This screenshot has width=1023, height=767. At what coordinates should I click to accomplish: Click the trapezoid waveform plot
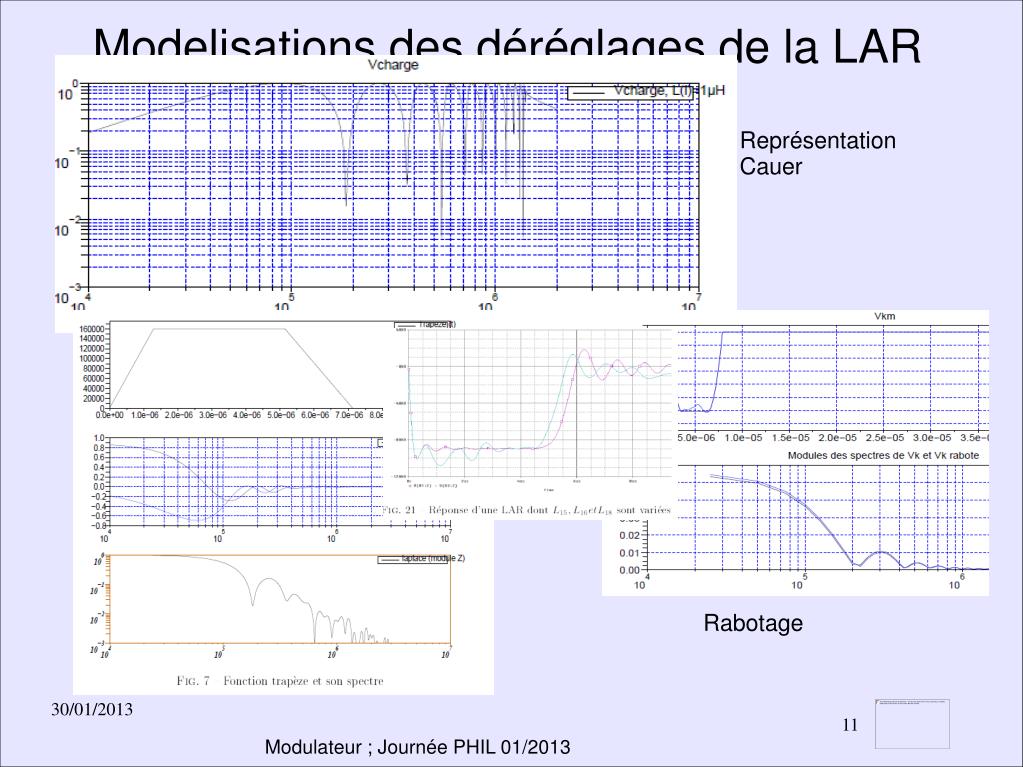pos(245,367)
